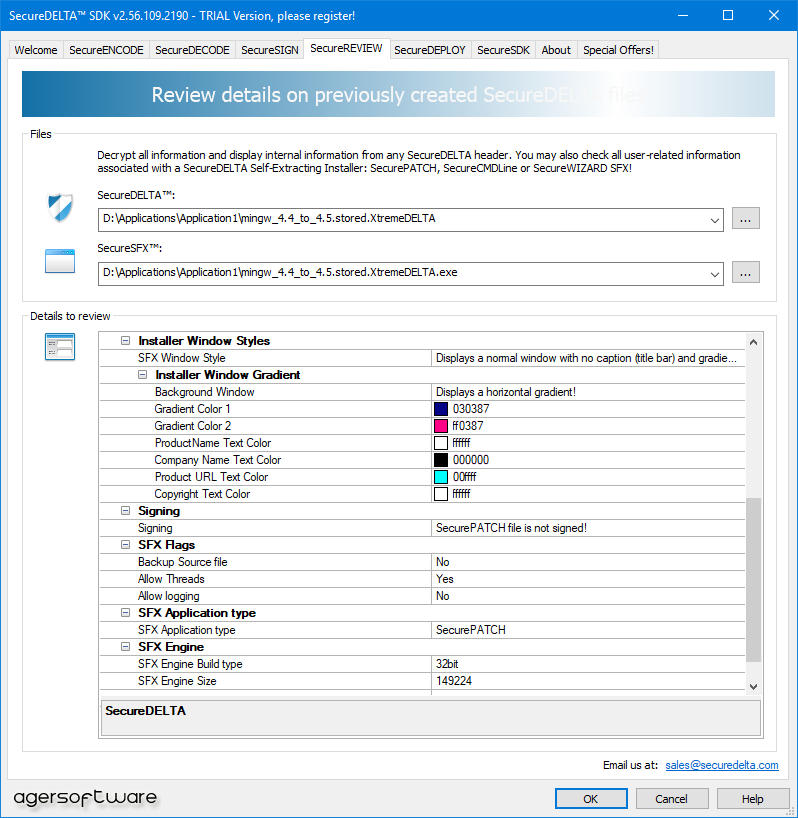798x818 pixels.
Task: Select the SFX Engine Build type row
Action: point(422,664)
